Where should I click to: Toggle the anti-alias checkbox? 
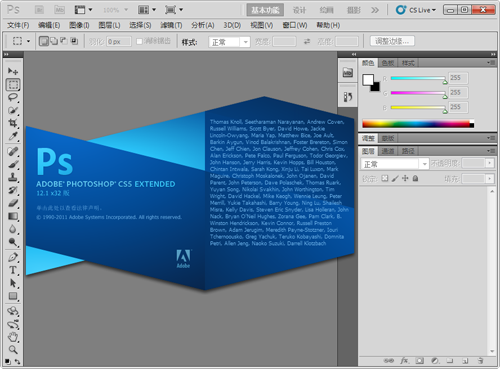139,41
